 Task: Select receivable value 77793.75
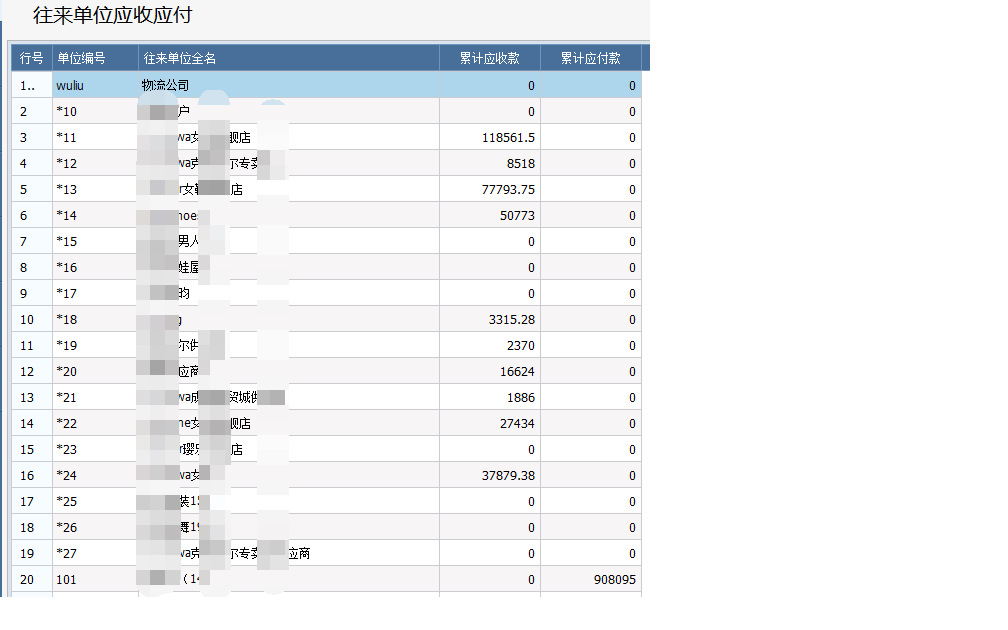pyautogui.click(x=490, y=190)
